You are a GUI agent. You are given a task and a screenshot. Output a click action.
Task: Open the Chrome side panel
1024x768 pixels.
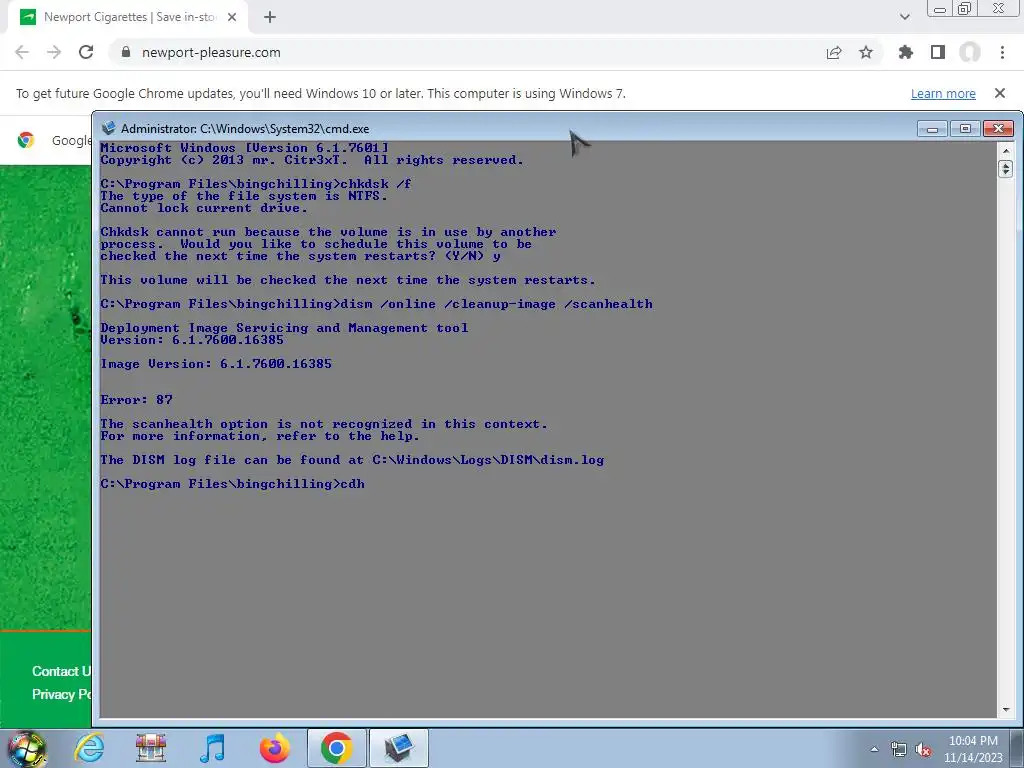point(938,52)
